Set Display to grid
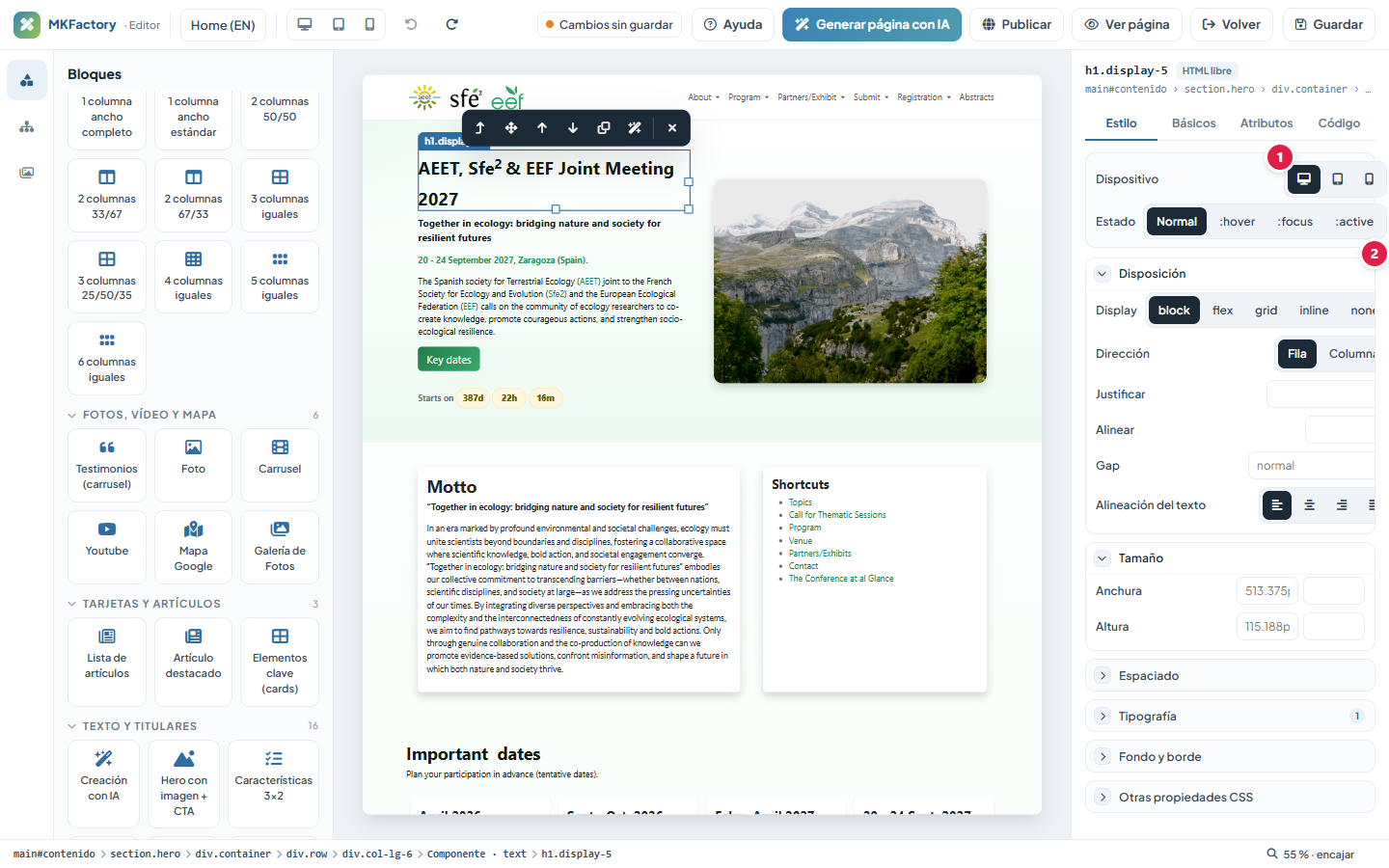The image size is (1389, 868). click(x=1266, y=311)
